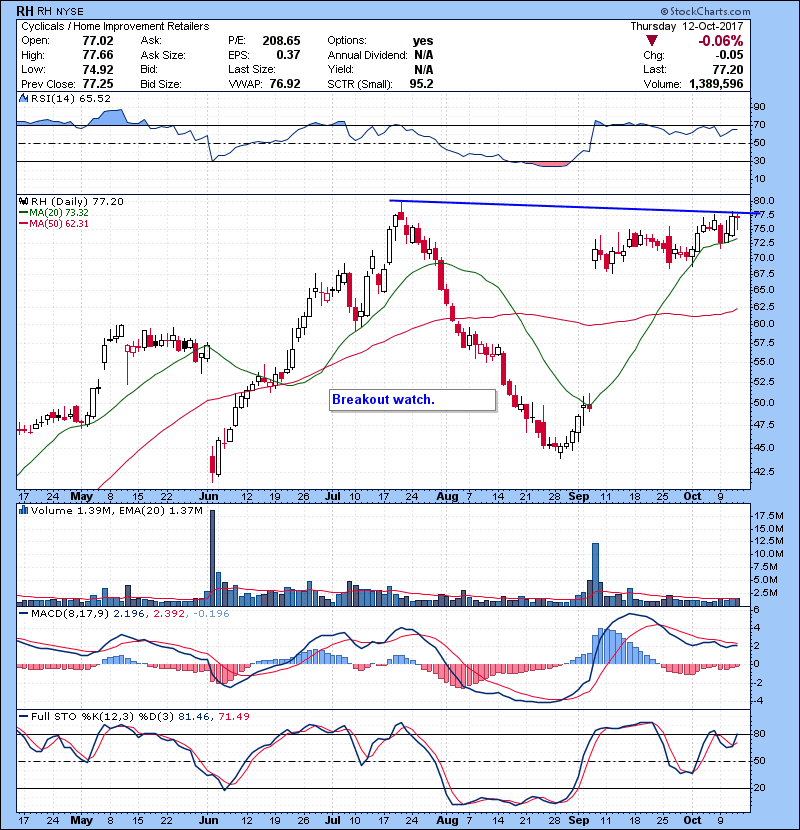Viewport: 800px width, 830px height.
Task: Click the Sep label on the bottom date axis
Action: pyautogui.click(x=579, y=816)
